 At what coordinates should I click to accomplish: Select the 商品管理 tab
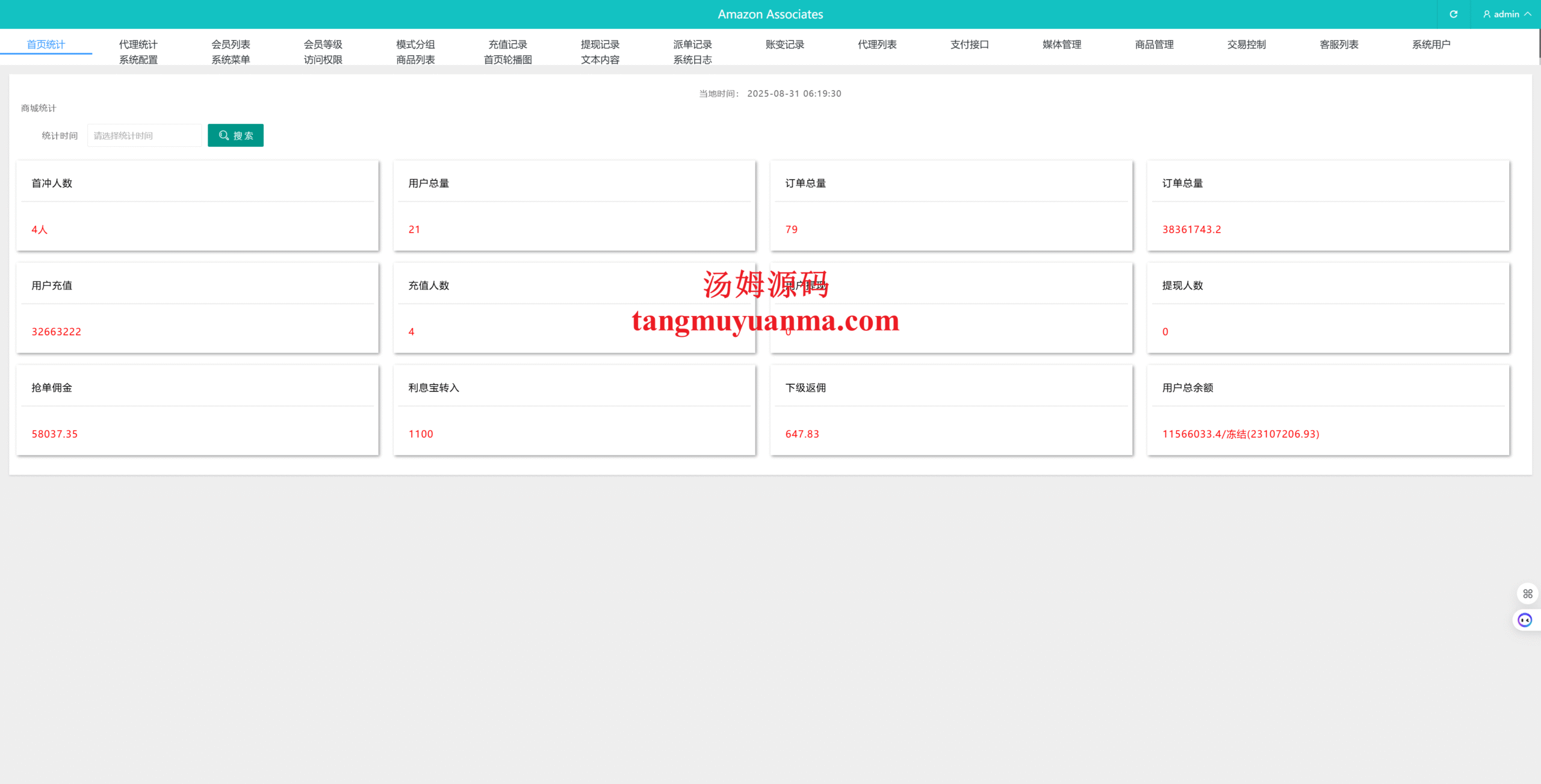click(1154, 45)
